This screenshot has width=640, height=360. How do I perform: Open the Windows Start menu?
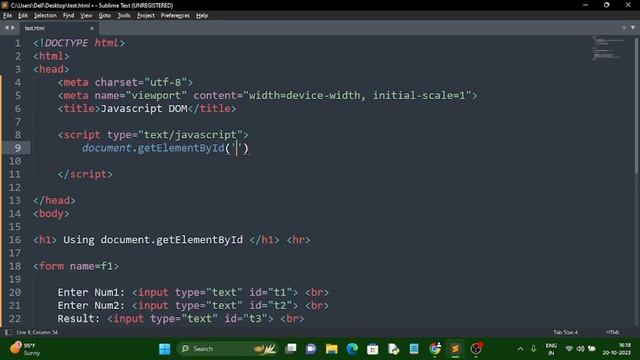[164, 349]
